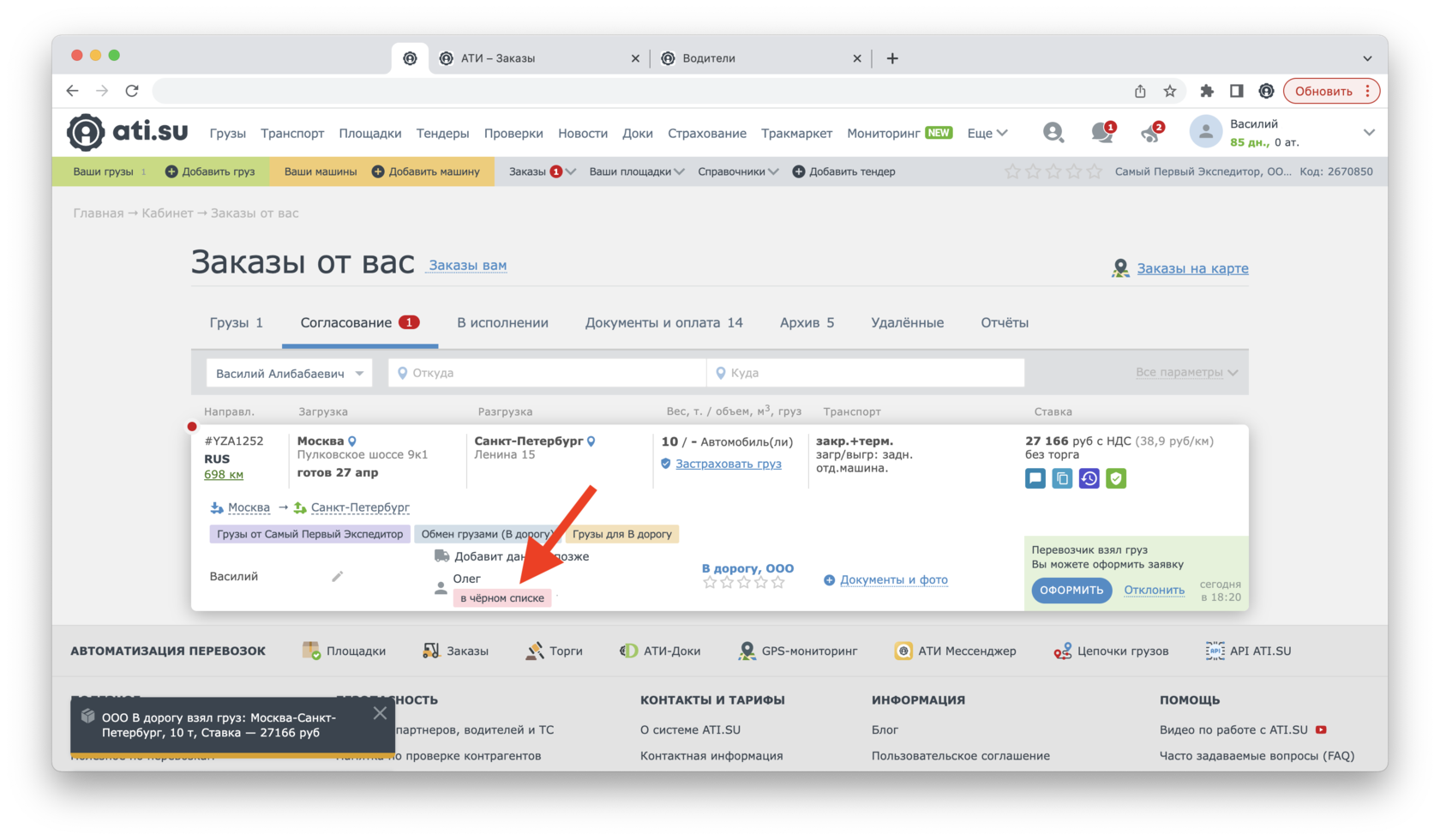The height and width of the screenshot is (840, 1440).
Task: Open API ATI.SU in the footer bar
Action: click(x=1248, y=651)
